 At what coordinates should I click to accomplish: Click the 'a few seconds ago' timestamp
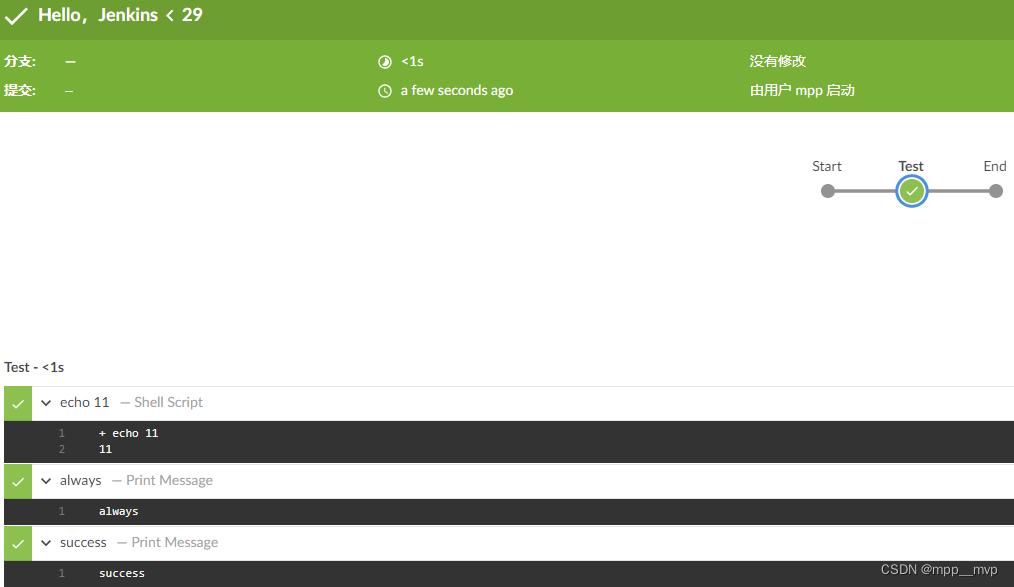pyautogui.click(x=457, y=91)
